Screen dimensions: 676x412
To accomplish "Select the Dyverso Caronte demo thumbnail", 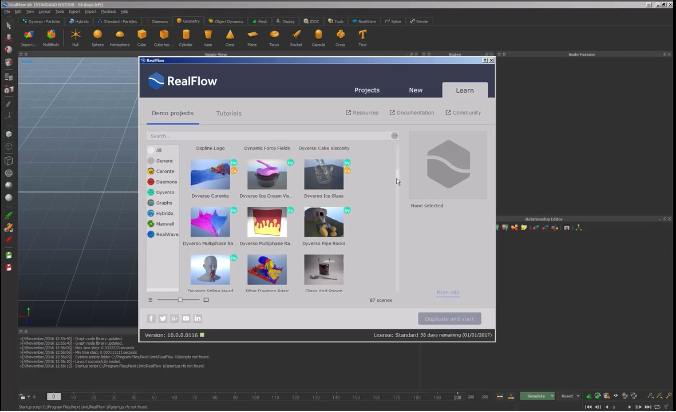I will pyautogui.click(x=210, y=174).
